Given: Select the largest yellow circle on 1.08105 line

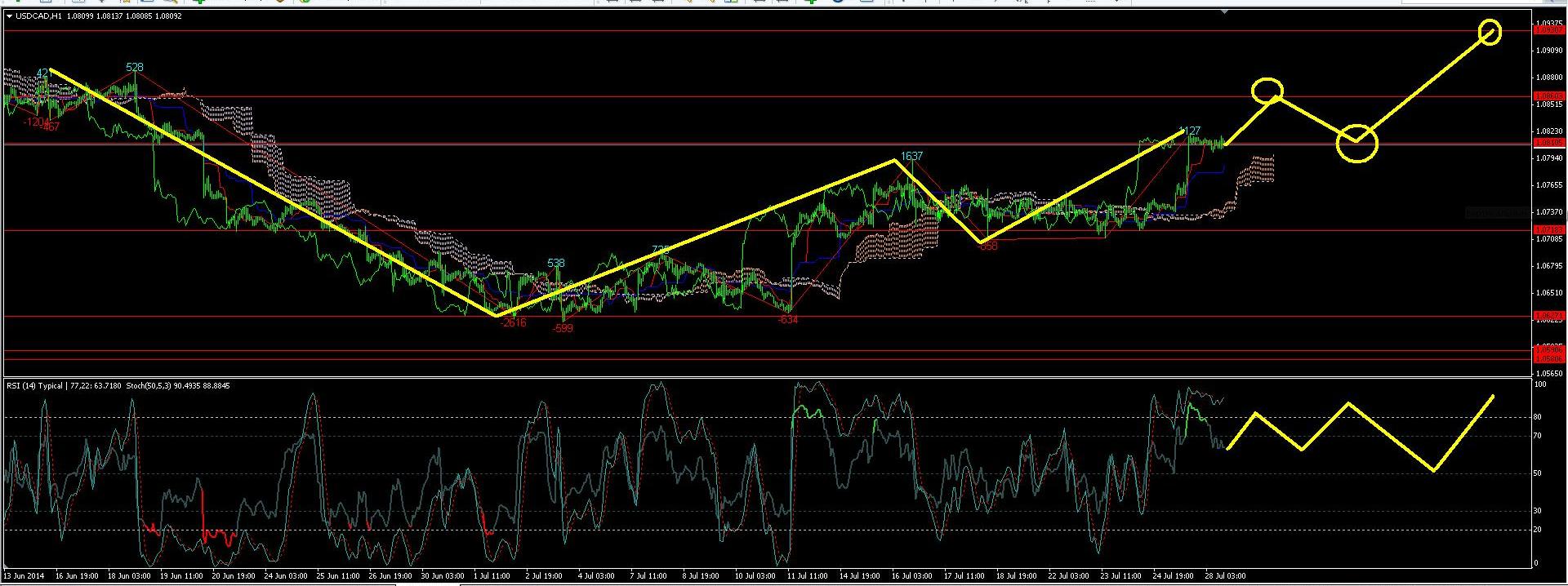Looking at the screenshot, I should pos(1356,144).
